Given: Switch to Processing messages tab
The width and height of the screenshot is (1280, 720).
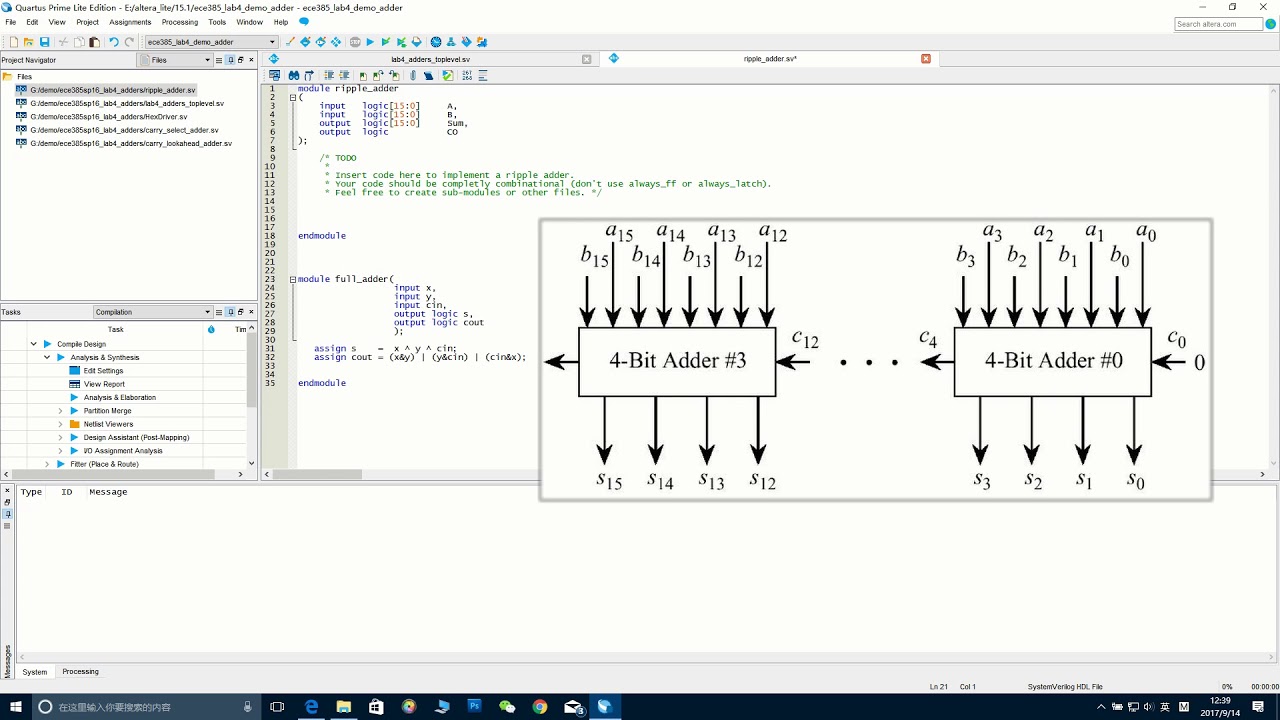Looking at the screenshot, I should (80, 672).
